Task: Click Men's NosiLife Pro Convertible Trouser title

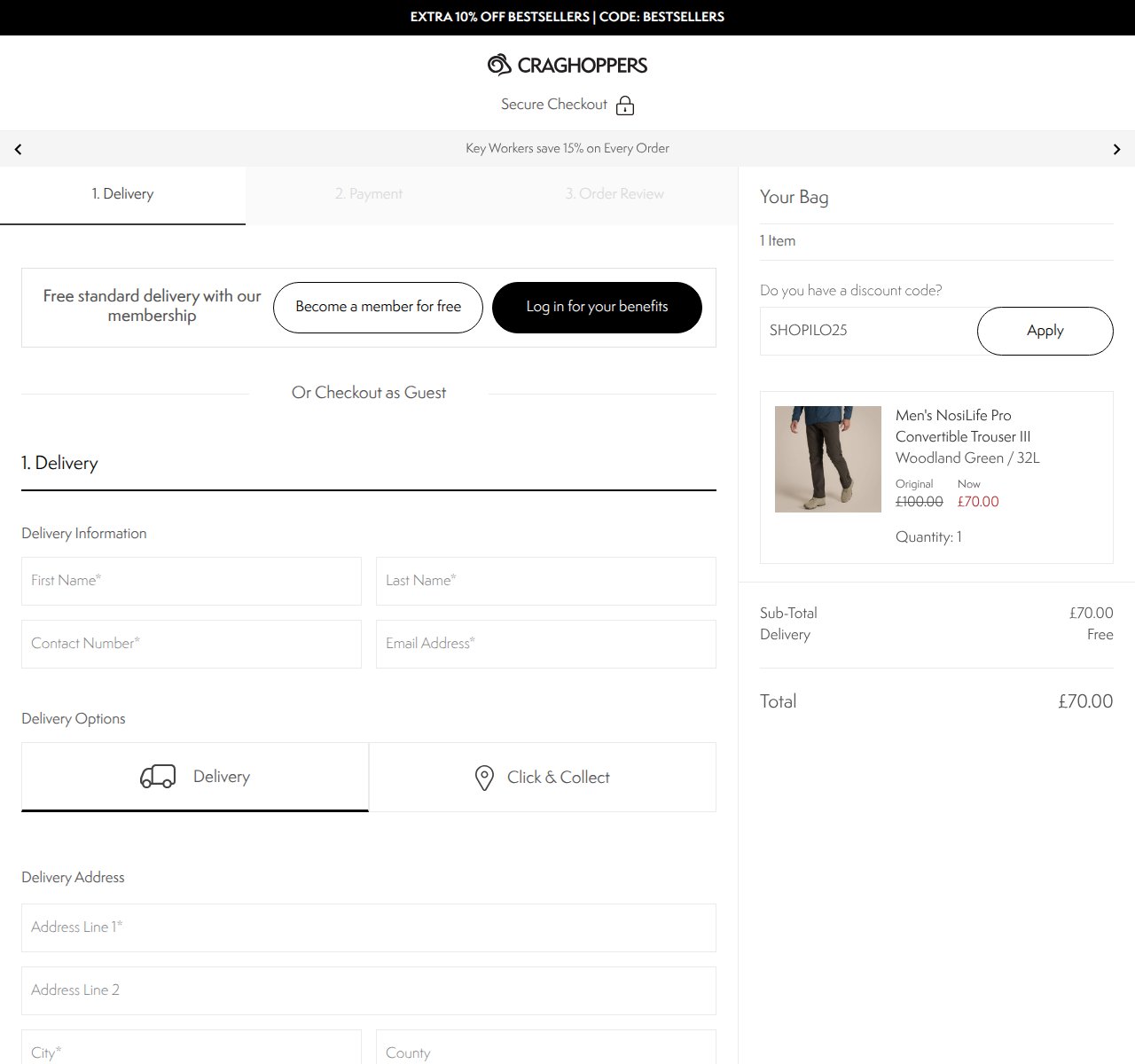Action: pos(963,426)
